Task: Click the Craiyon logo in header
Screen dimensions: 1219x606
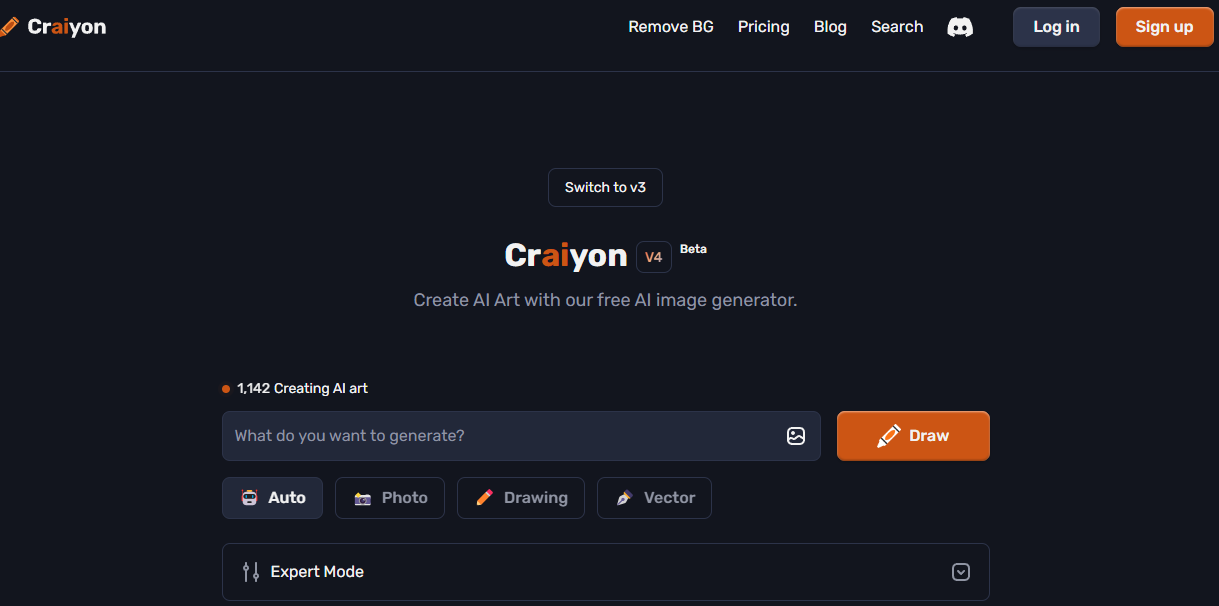Action: (53, 27)
